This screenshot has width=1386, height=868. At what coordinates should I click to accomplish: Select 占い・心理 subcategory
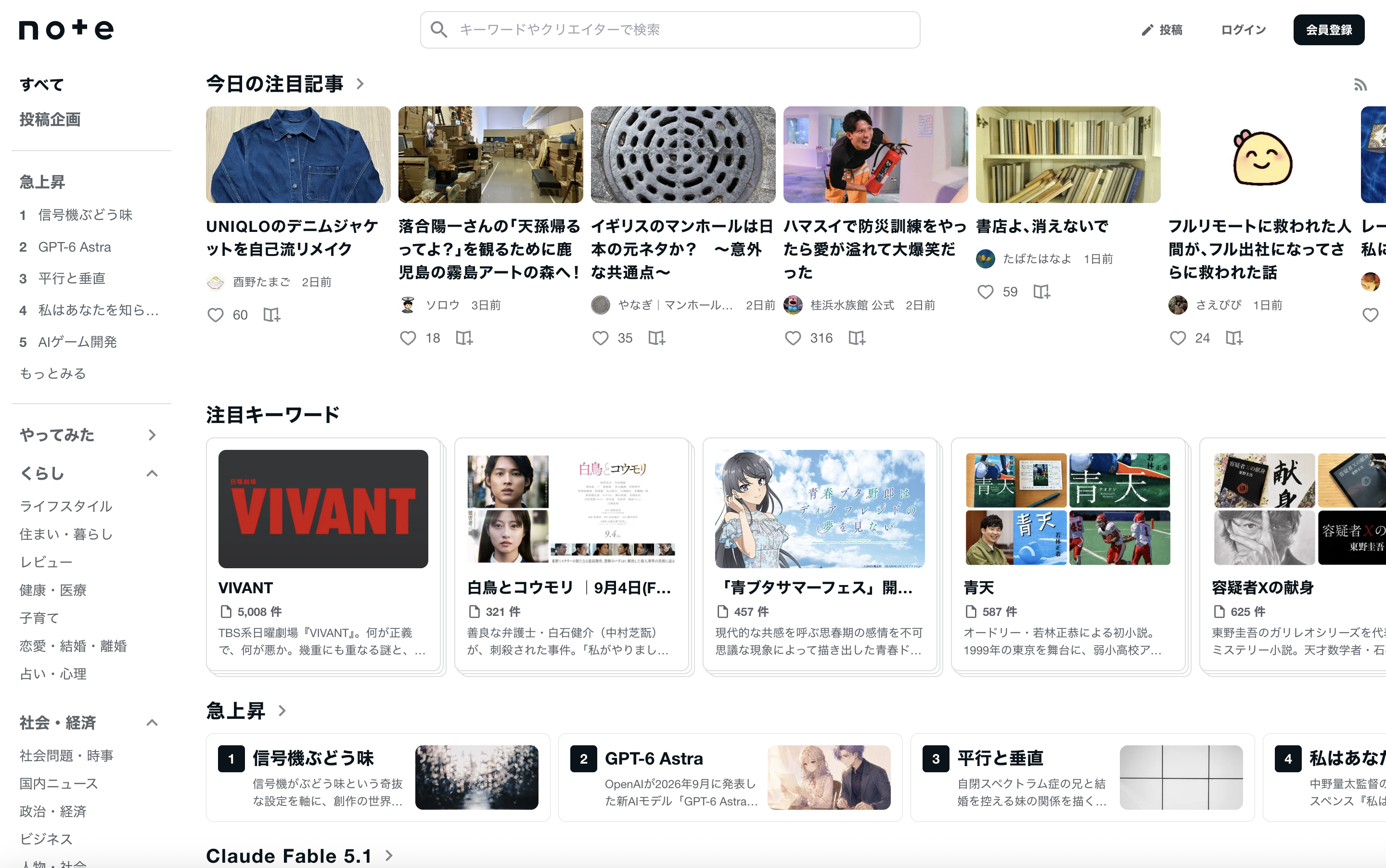53,674
